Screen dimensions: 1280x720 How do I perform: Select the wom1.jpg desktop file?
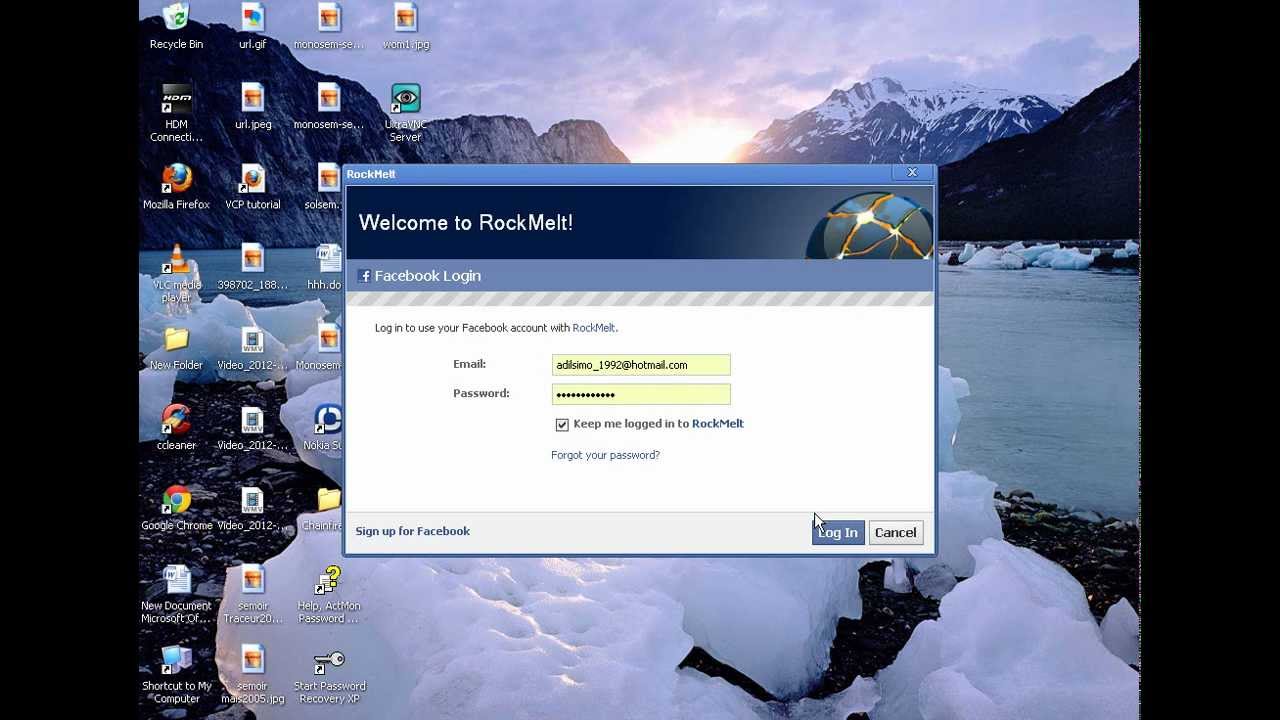tap(405, 26)
